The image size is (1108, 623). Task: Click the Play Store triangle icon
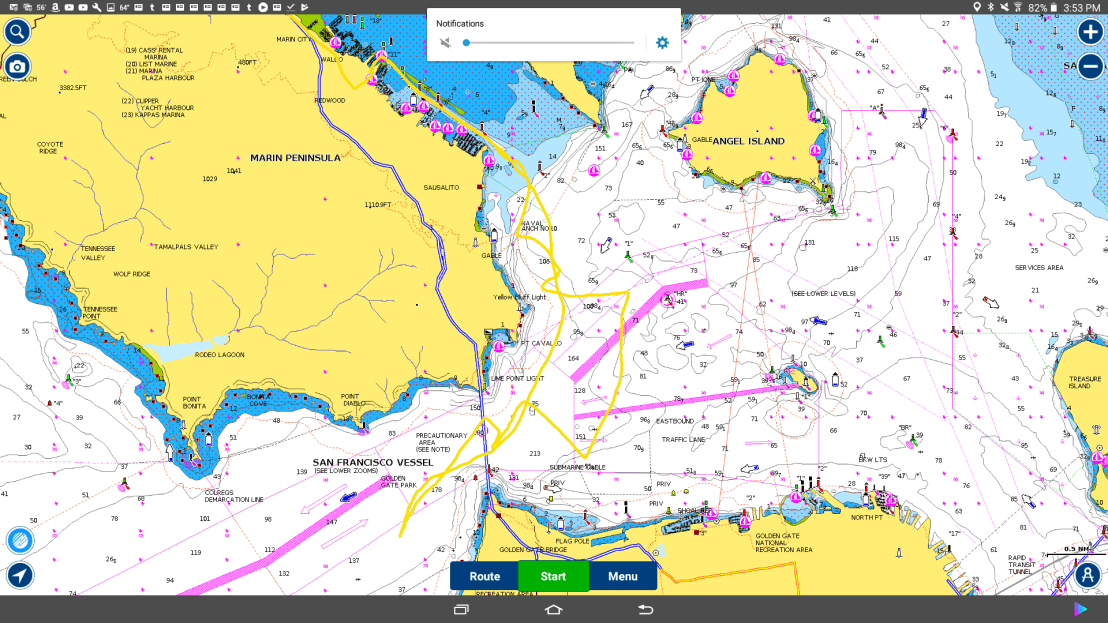click(x=1080, y=609)
